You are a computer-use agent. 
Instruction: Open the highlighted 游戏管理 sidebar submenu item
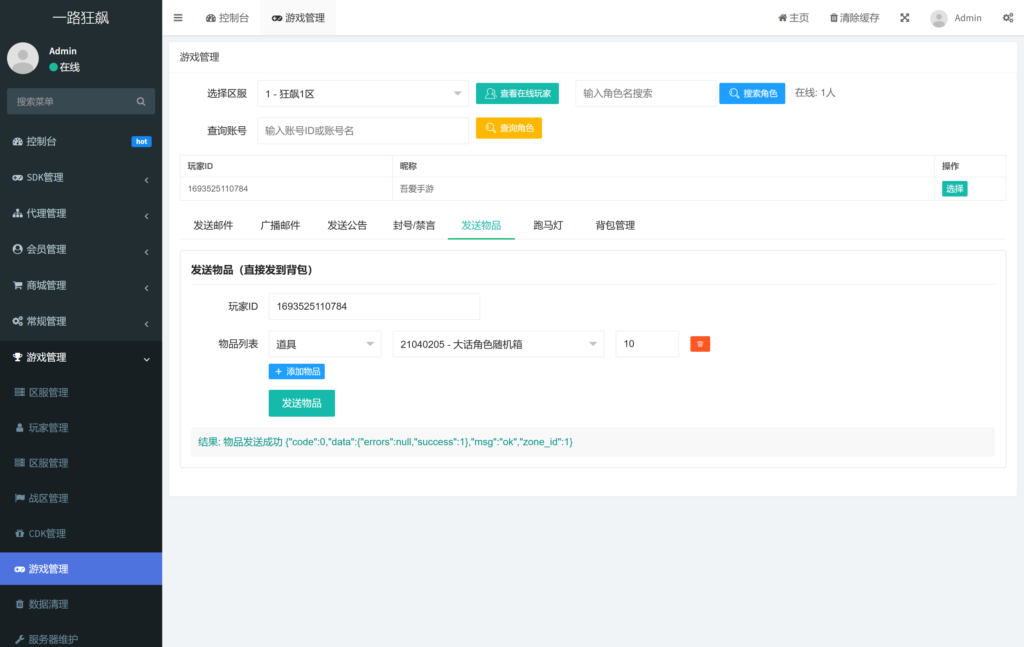(81, 569)
